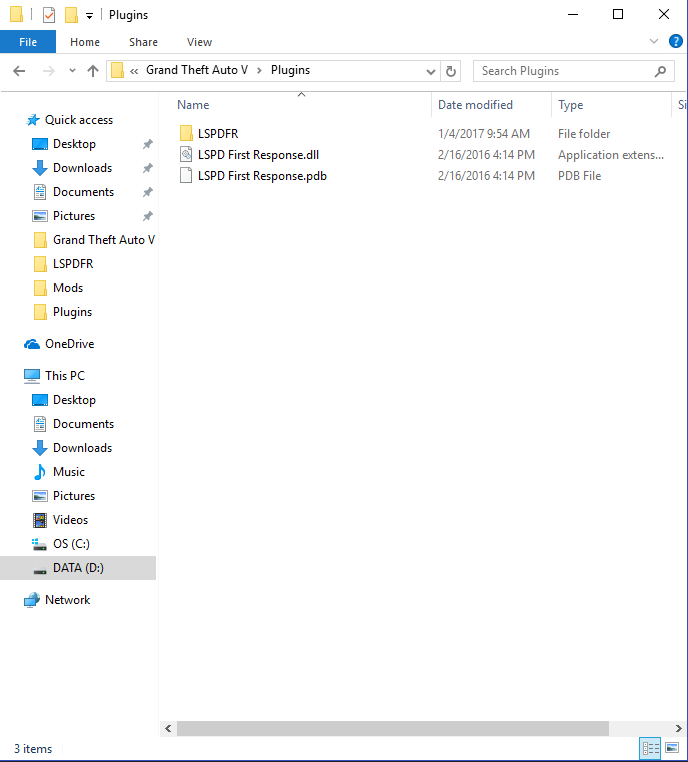
Task: Click the search magnifier icon
Action: (x=660, y=71)
